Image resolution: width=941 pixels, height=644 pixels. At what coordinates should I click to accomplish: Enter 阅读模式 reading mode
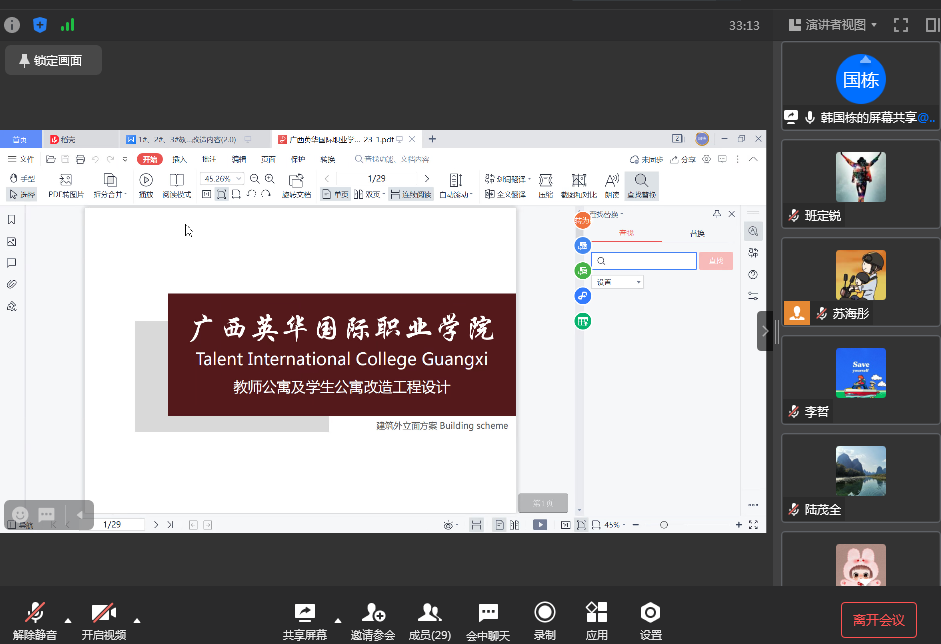pyautogui.click(x=177, y=186)
